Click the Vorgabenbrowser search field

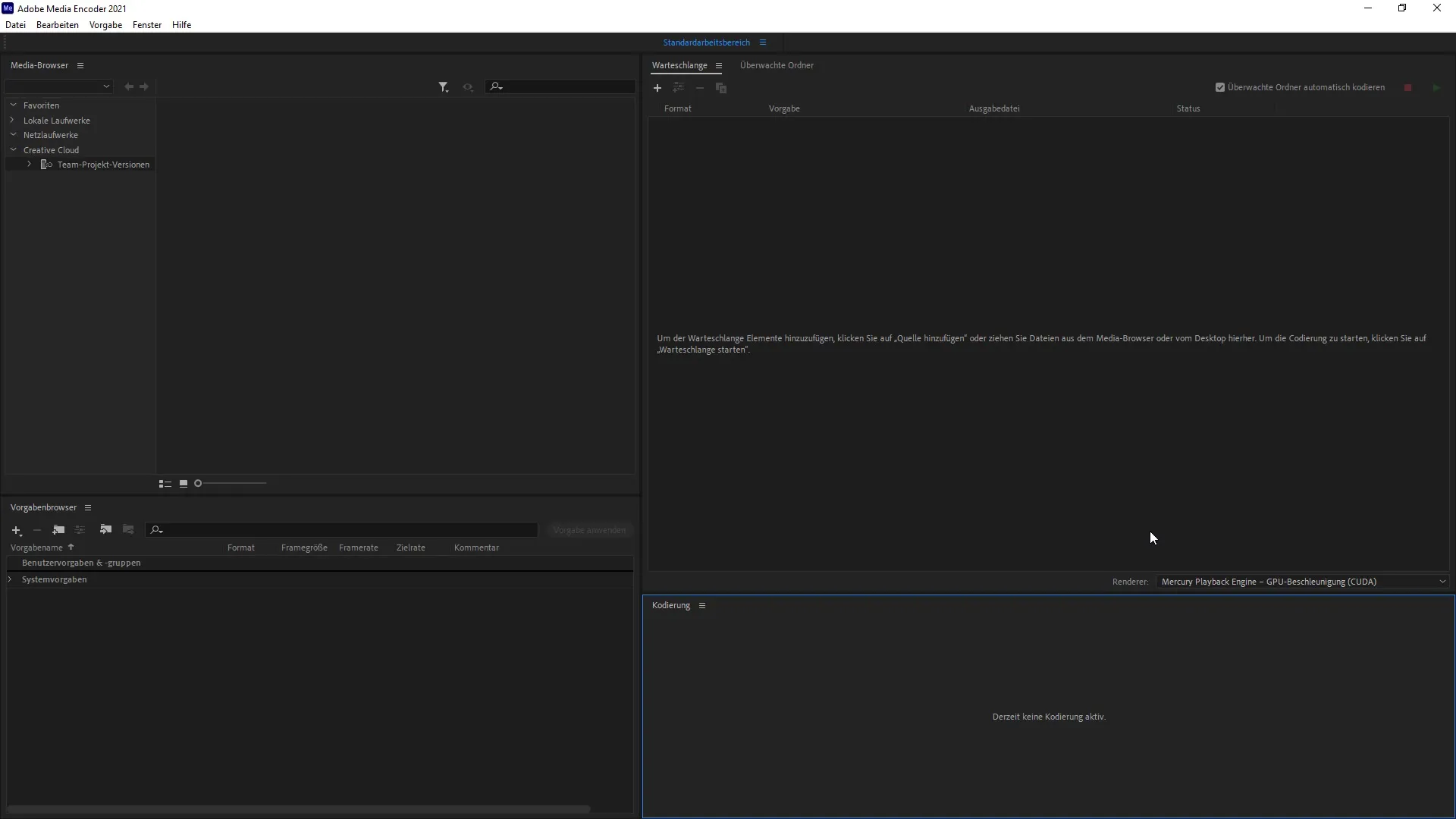(x=341, y=529)
